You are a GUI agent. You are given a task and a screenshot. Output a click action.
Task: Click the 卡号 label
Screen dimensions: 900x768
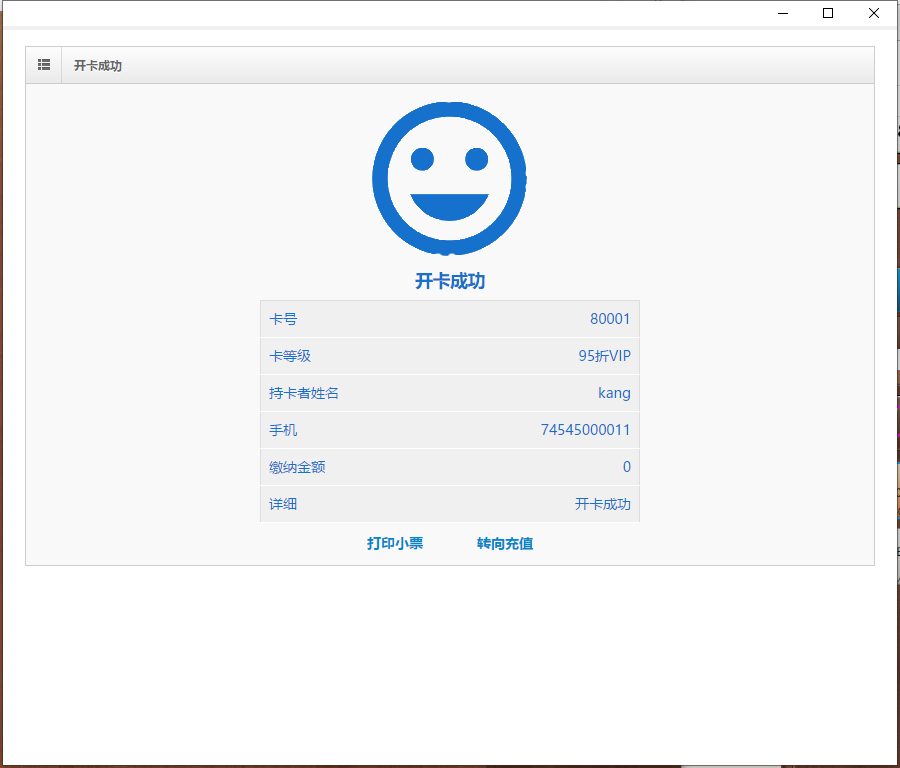283,319
